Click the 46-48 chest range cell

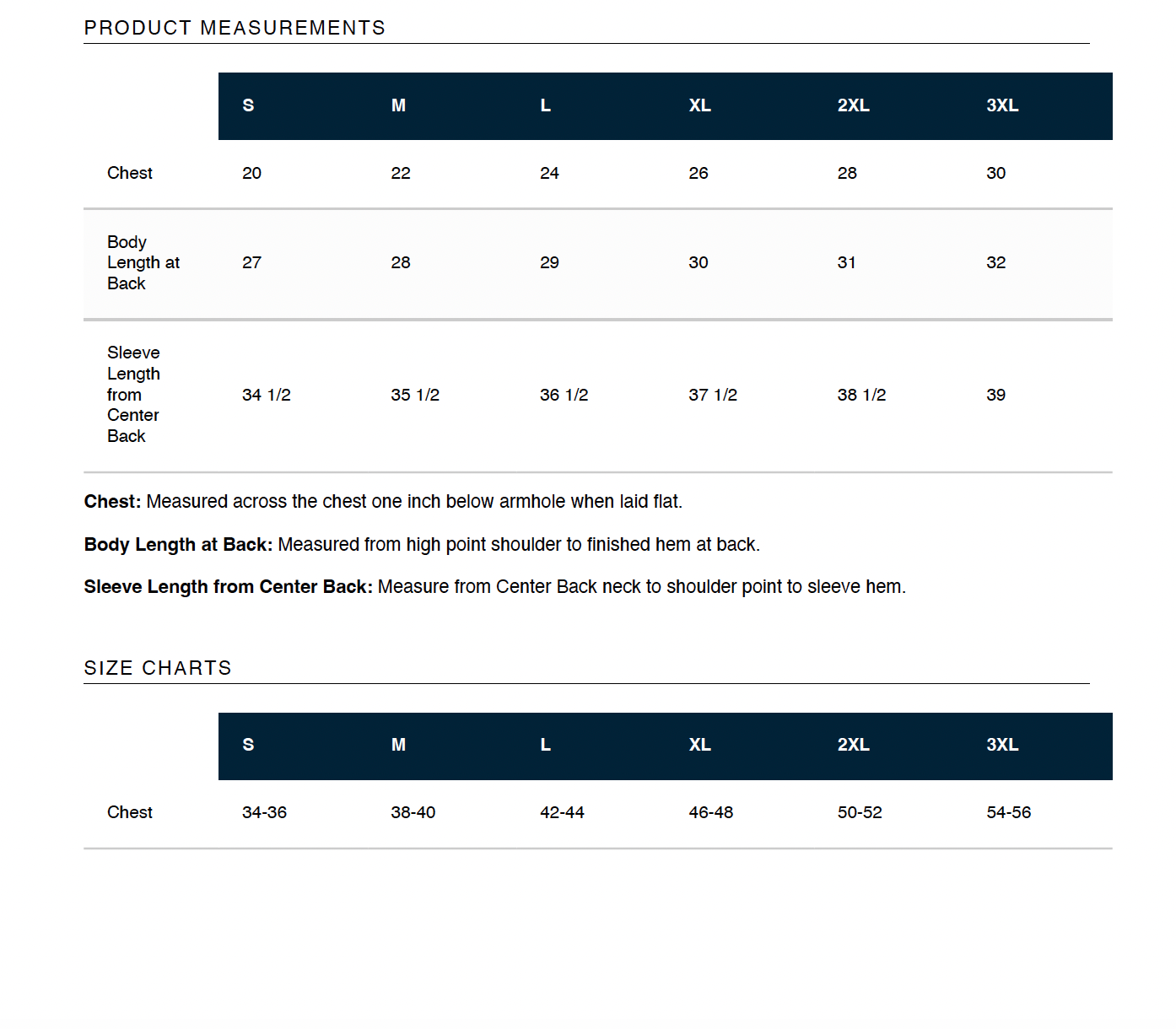pyautogui.click(x=711, y=812)
